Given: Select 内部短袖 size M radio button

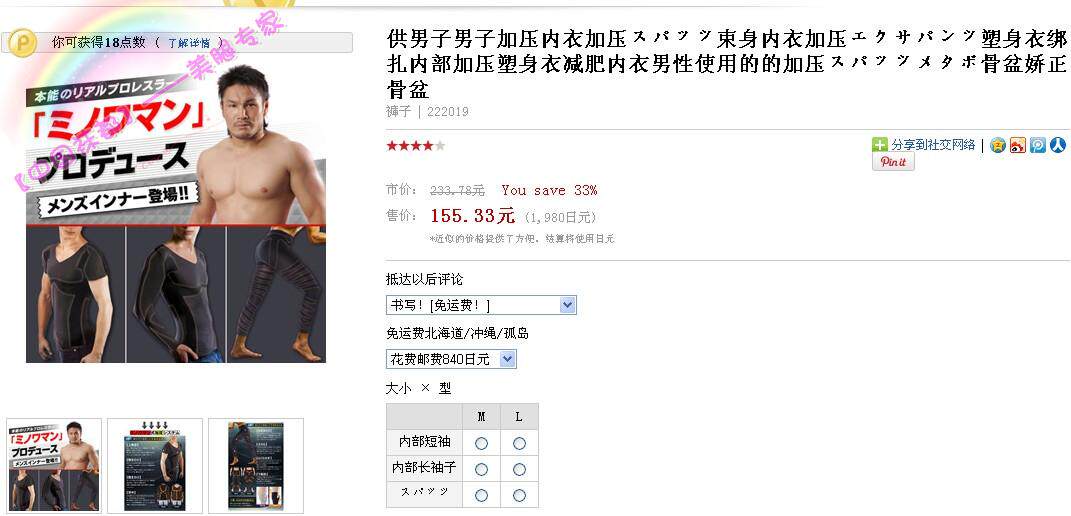Looking at the screenshot, I should click(x=482, y=444).
